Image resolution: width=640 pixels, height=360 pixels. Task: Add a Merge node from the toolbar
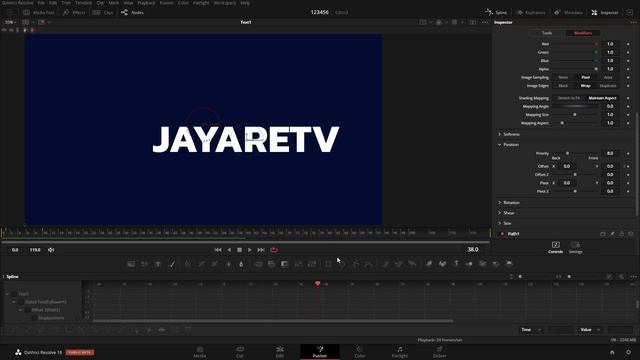click(258, 264)
